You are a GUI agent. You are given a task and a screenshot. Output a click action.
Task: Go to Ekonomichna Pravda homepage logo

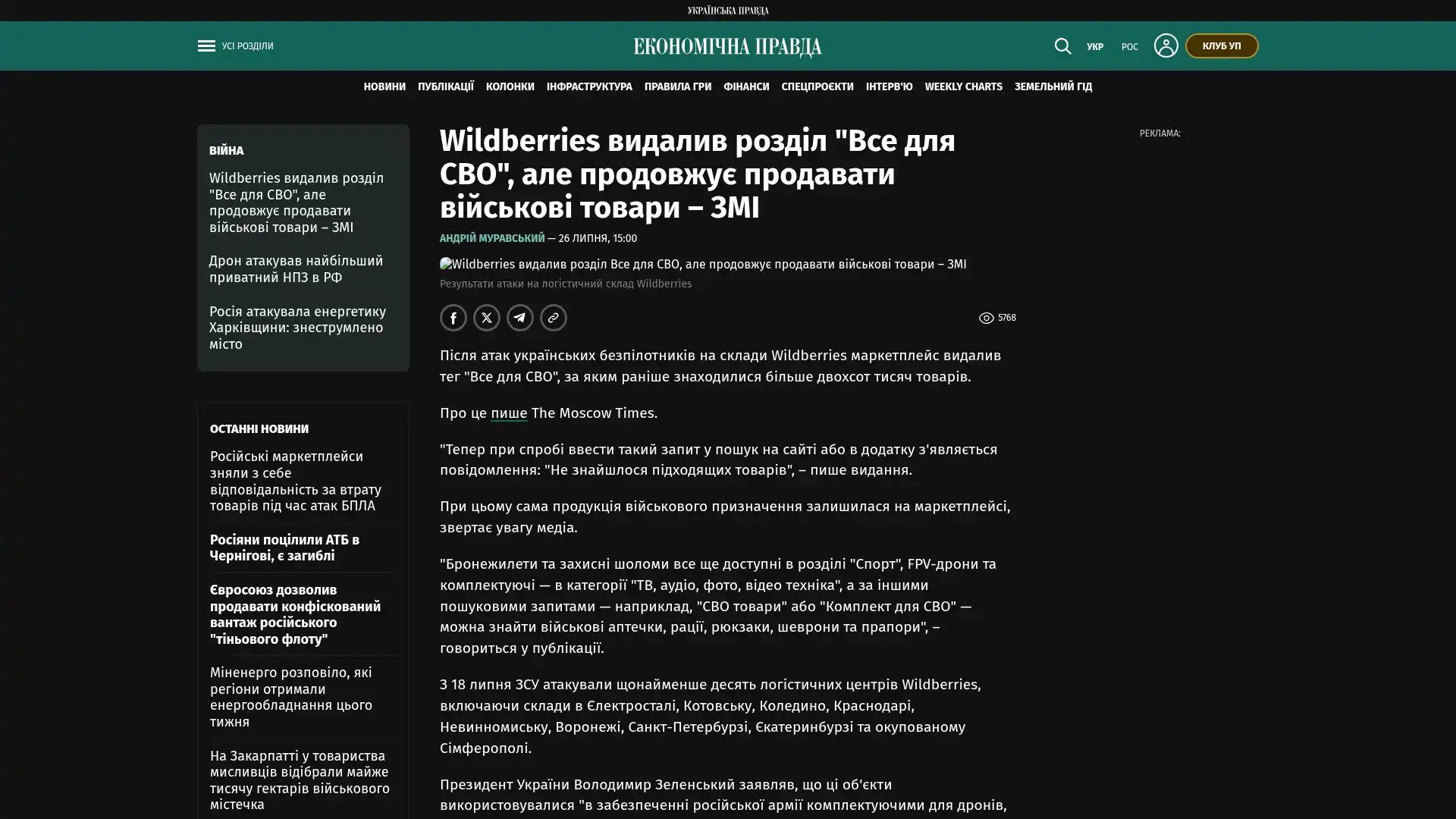728,46
